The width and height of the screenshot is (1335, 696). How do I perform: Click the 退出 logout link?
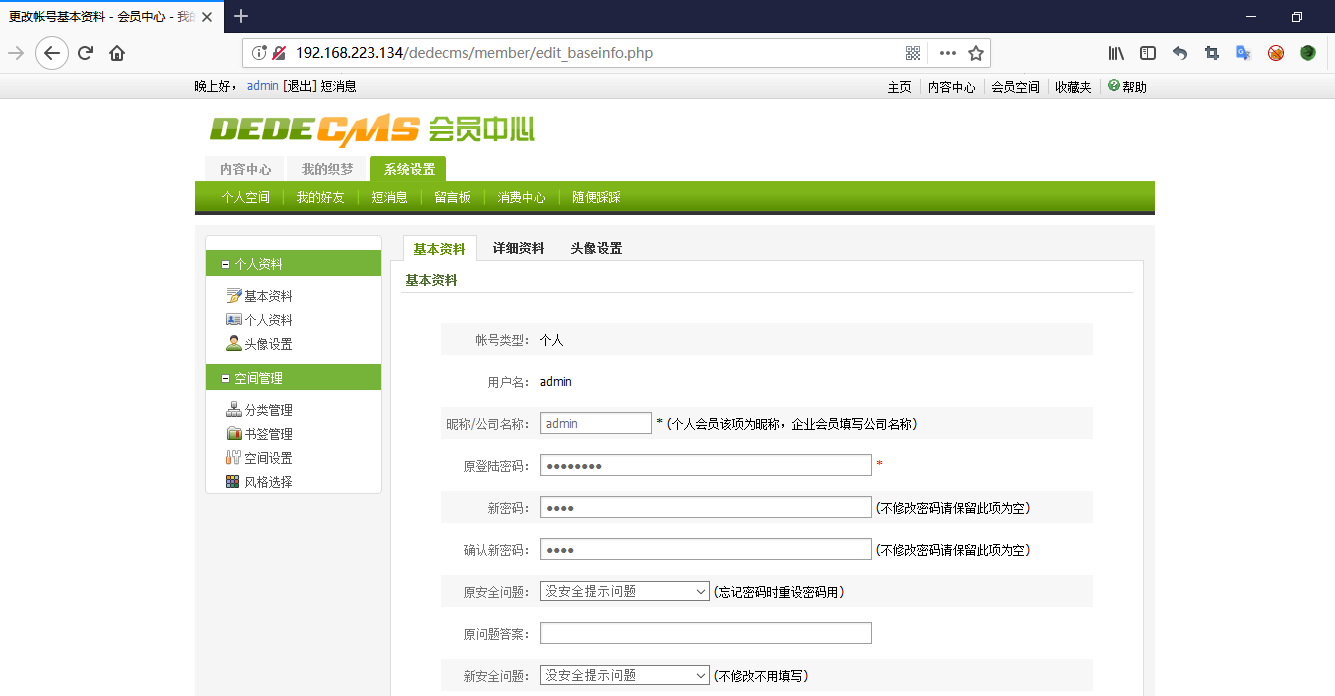pos(299,86)
